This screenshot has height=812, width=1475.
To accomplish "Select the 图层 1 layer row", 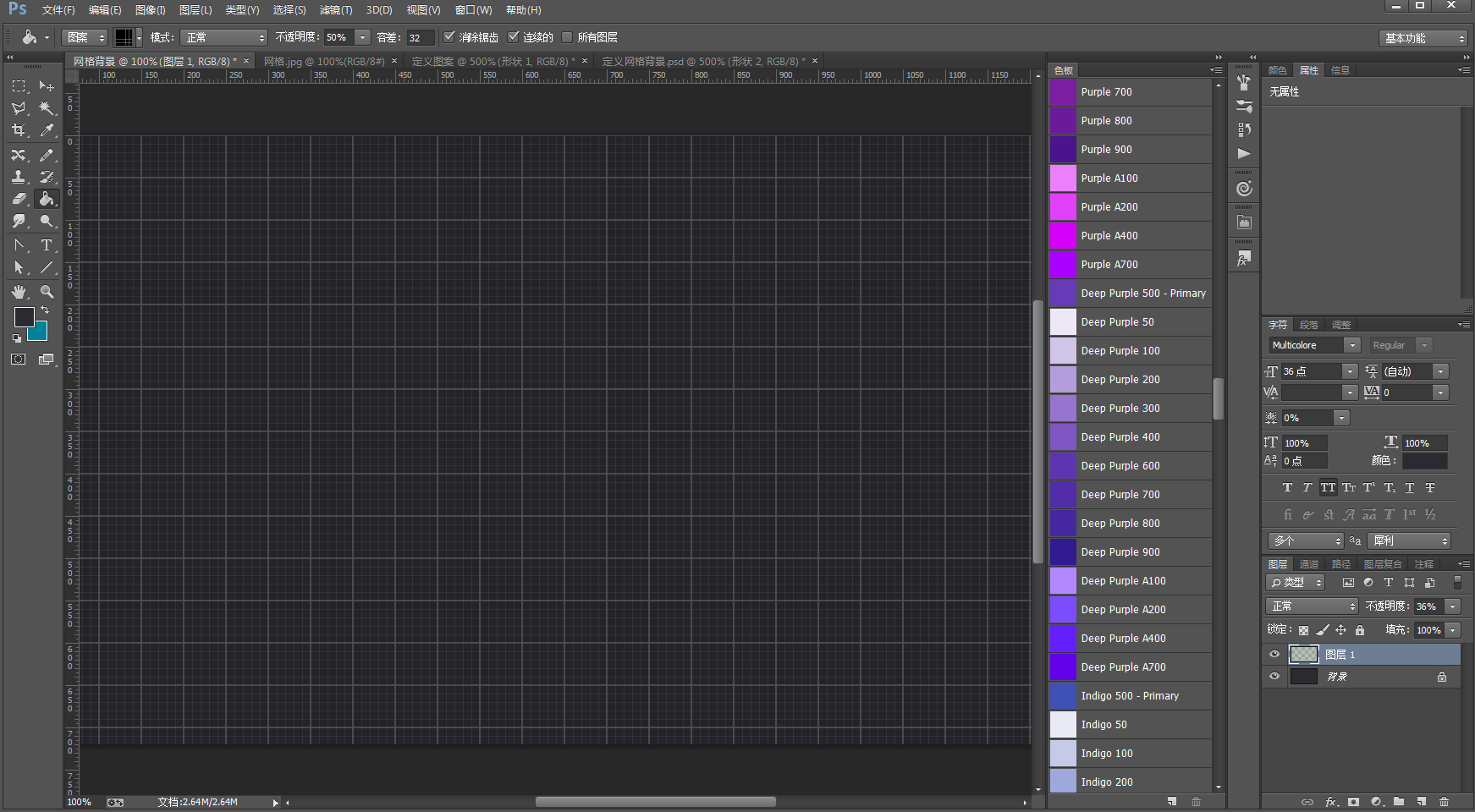I will 1362,655.
